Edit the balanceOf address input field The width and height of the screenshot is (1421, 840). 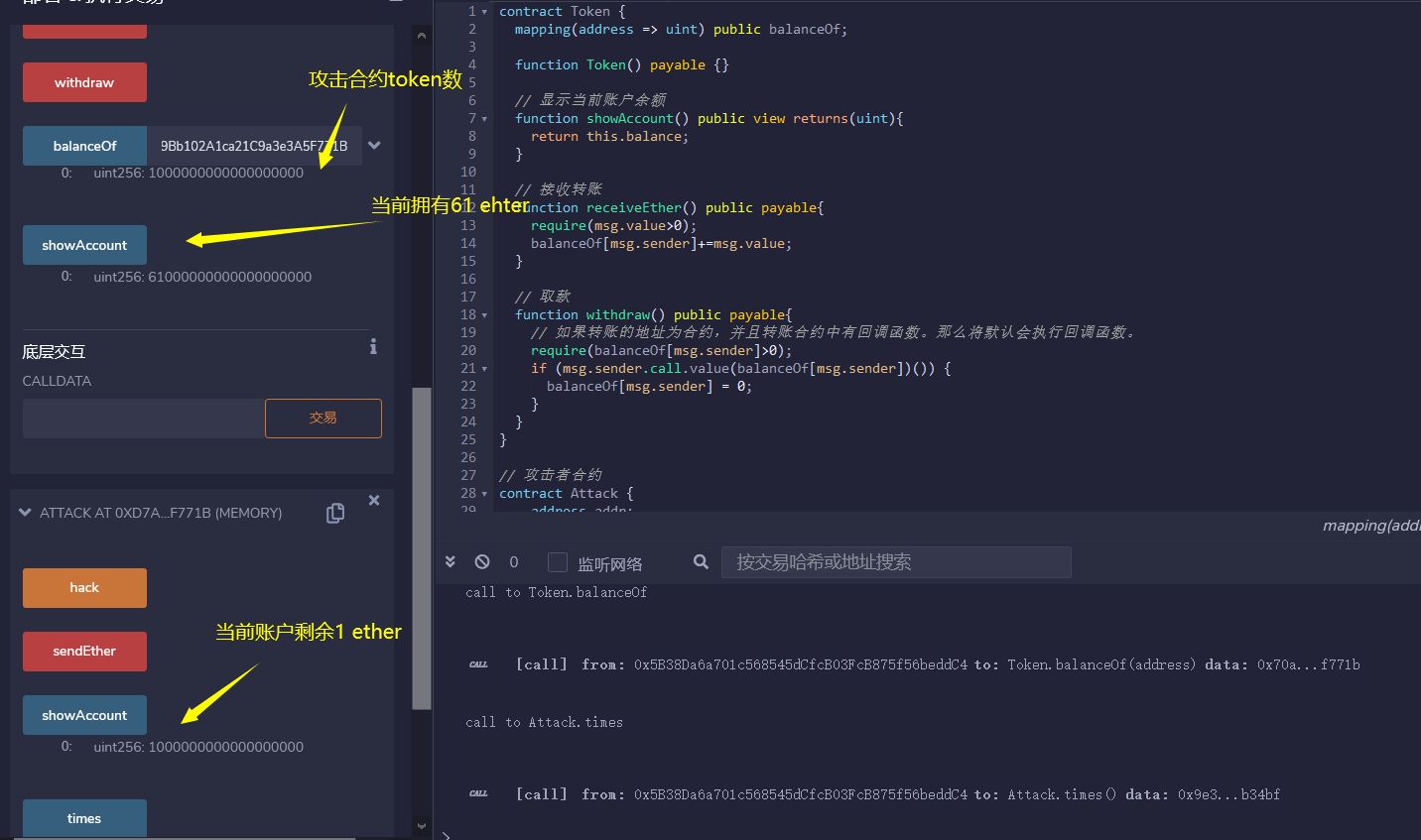[x=254, y=146]
